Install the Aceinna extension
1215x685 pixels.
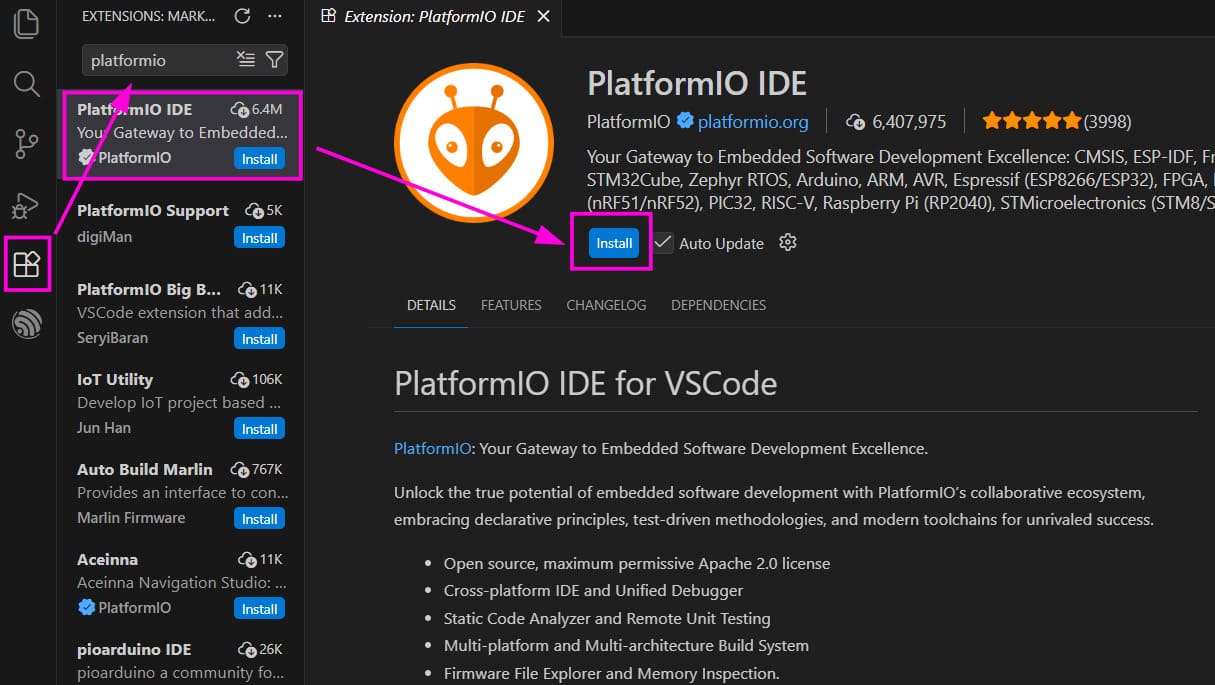pyautogui.click(x=260, y=609)
